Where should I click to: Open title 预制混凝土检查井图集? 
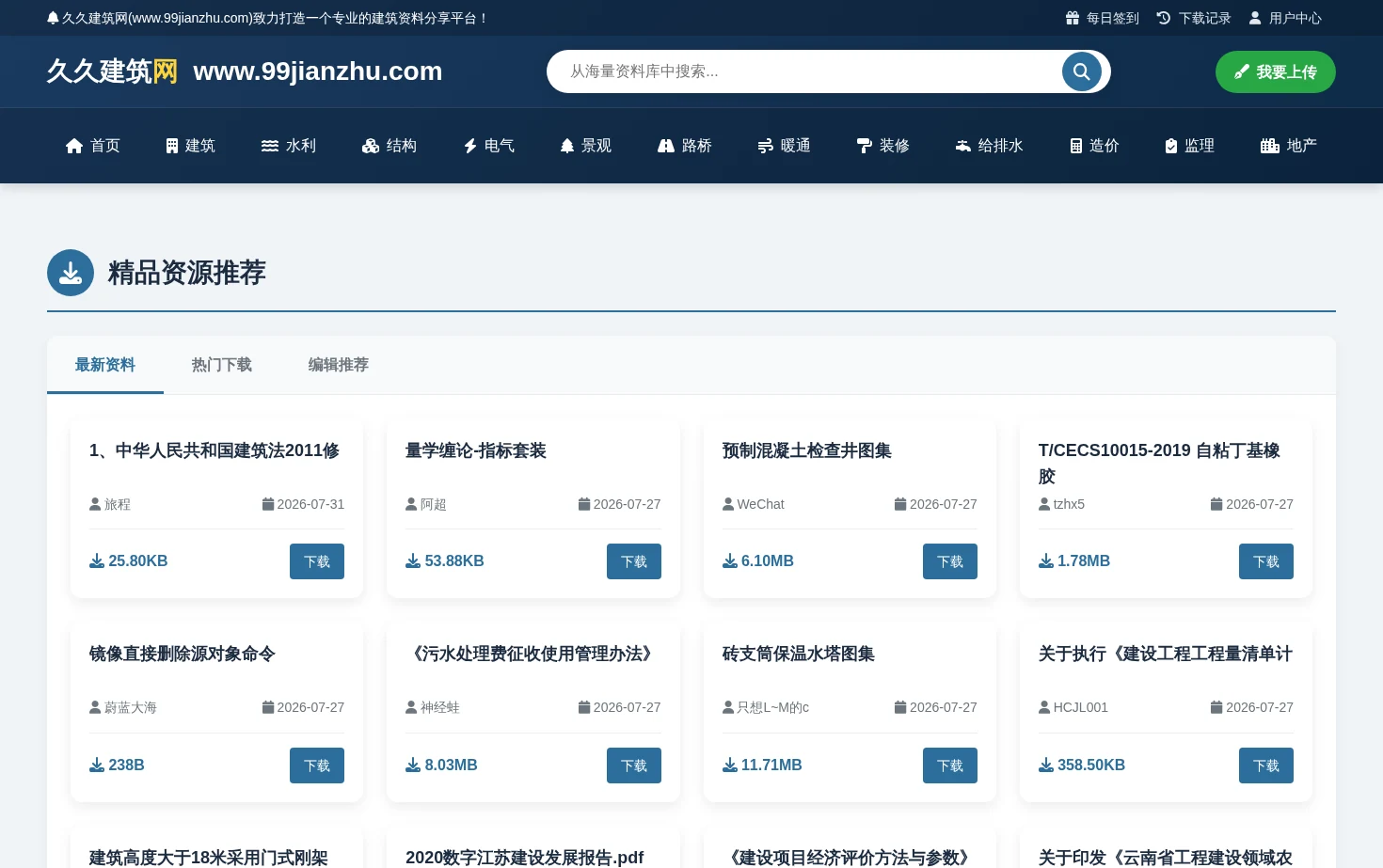[807, 451]
